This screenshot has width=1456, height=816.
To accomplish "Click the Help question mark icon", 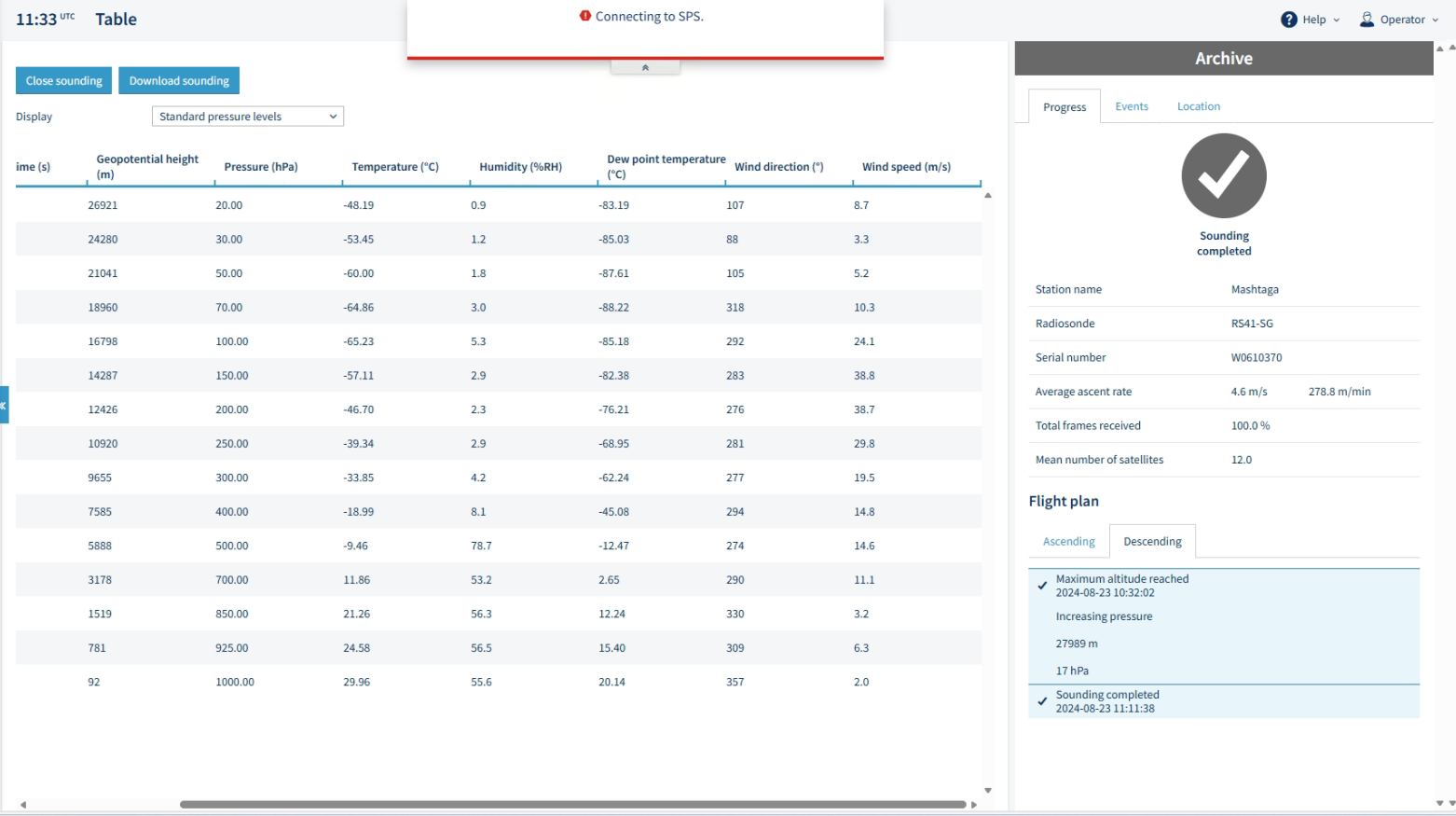I will 1289,20.
